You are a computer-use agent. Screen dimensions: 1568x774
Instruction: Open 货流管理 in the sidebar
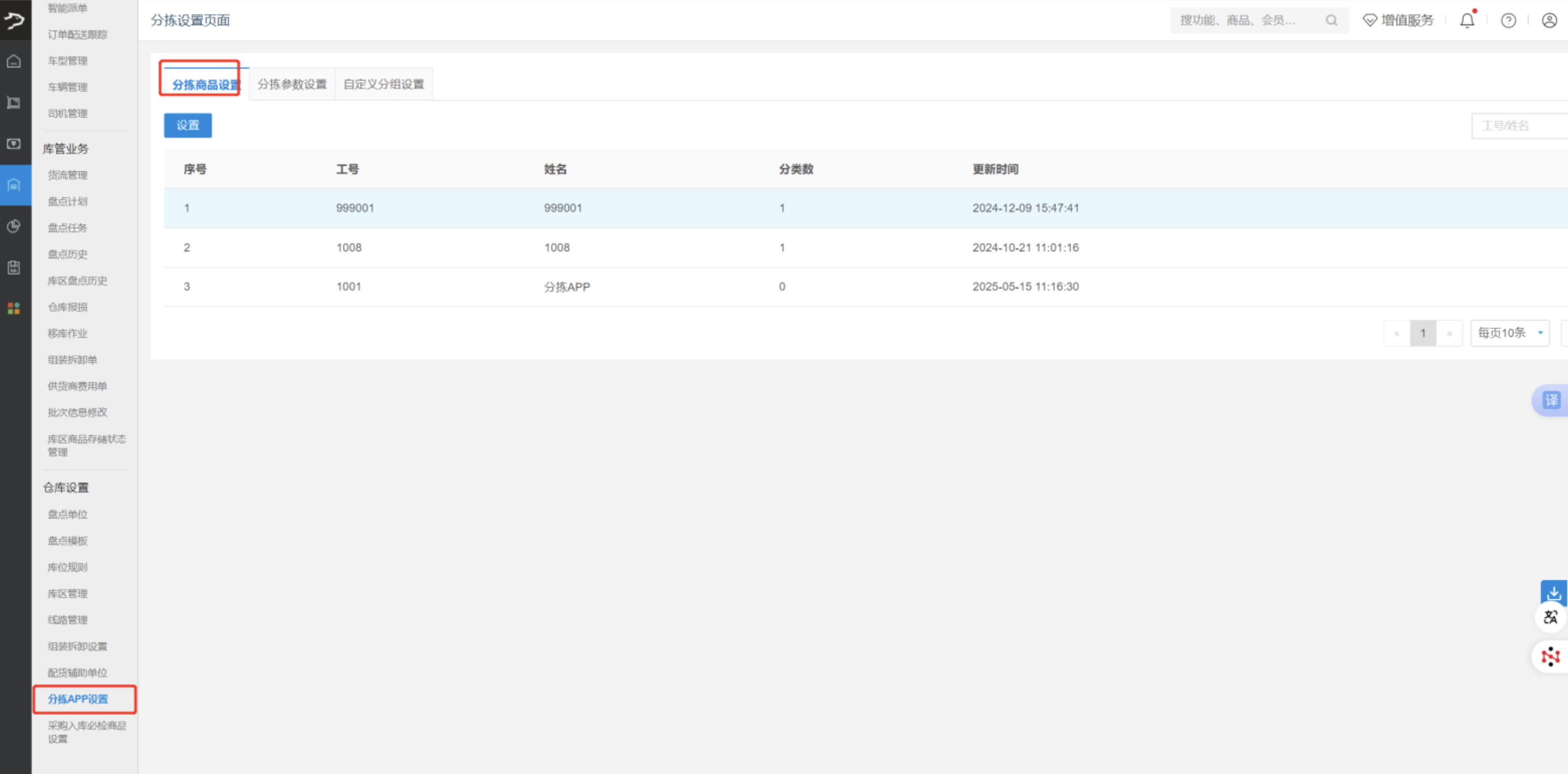[67, 175]
